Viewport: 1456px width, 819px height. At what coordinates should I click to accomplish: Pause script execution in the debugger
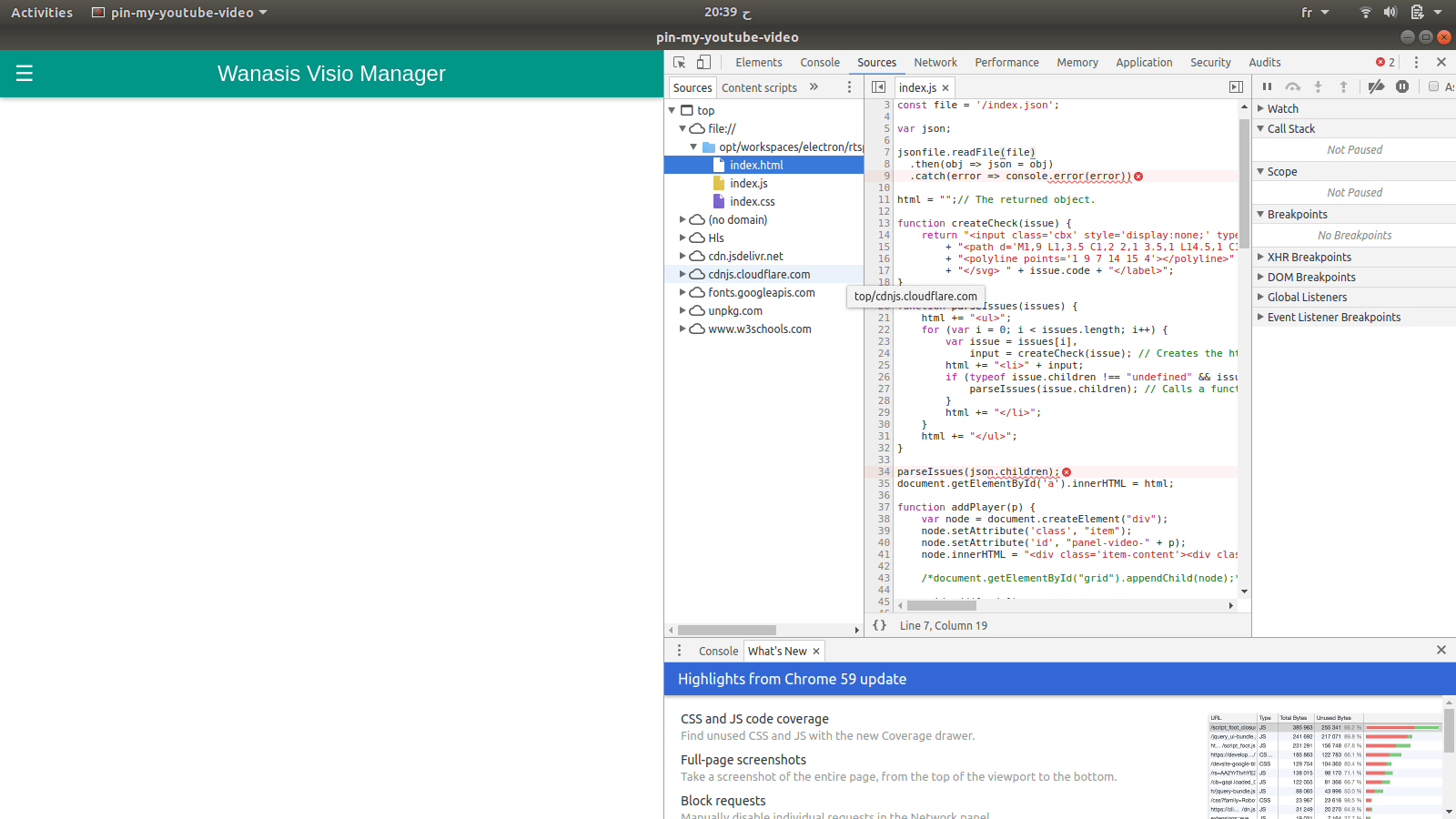[1268, 86]
